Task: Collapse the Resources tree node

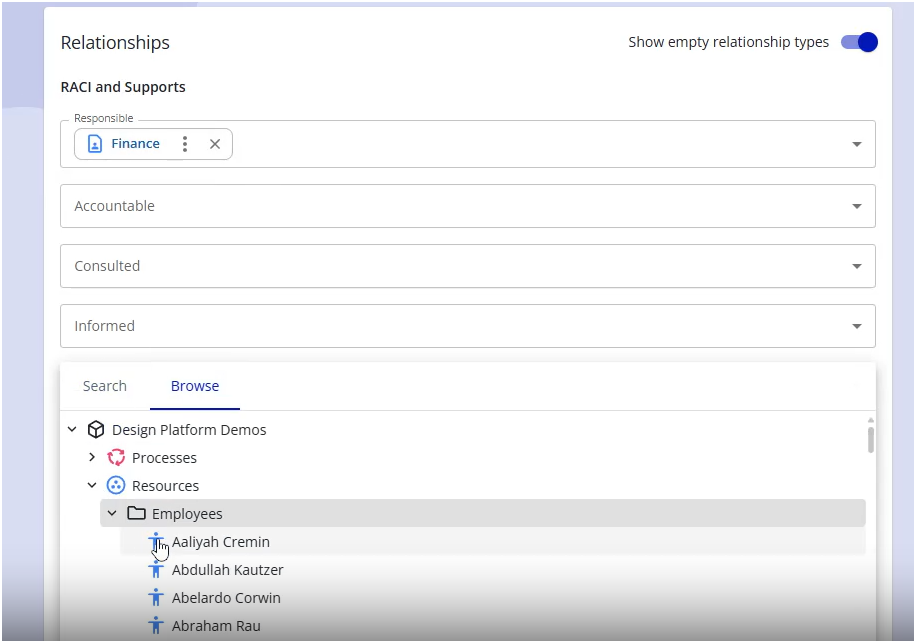Action: 92,486
